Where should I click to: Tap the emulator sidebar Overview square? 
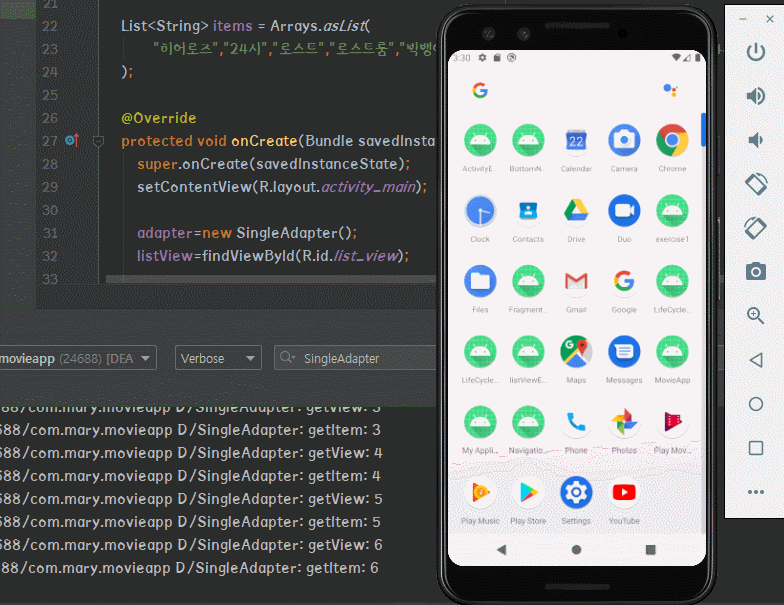pyautogui.click(x=756, y=448)
